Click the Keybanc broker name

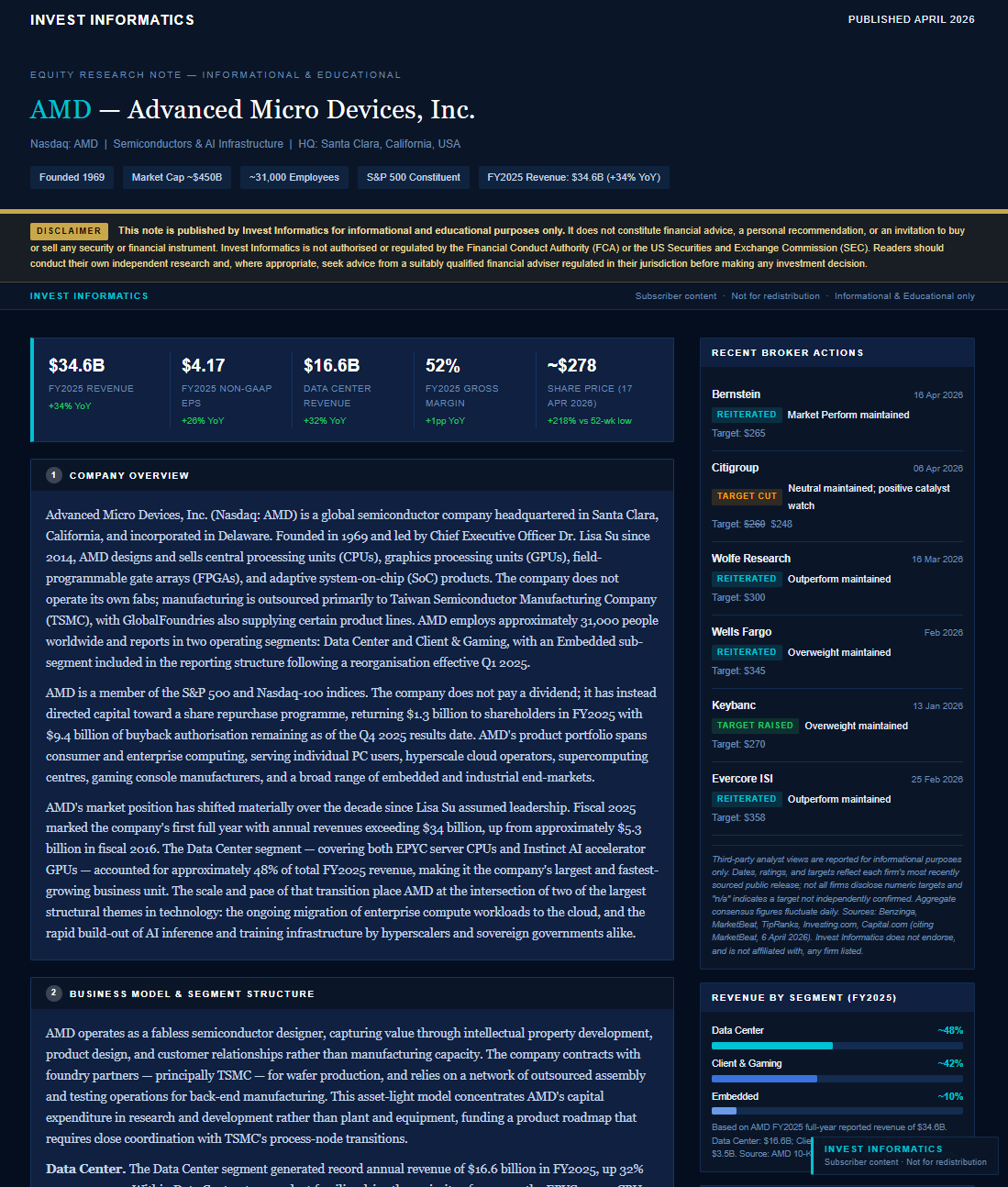click(734, 705)
